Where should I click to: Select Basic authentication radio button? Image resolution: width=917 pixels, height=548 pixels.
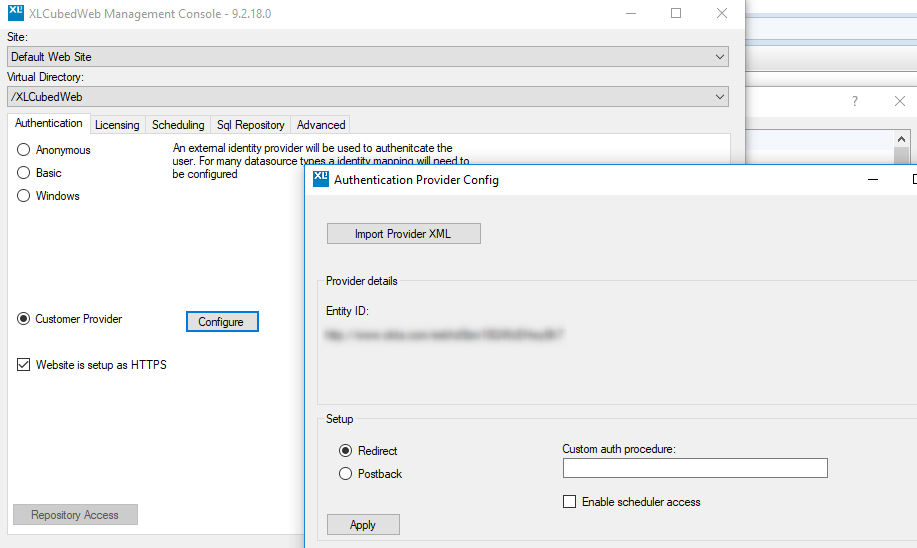click(x=24, y=173)
